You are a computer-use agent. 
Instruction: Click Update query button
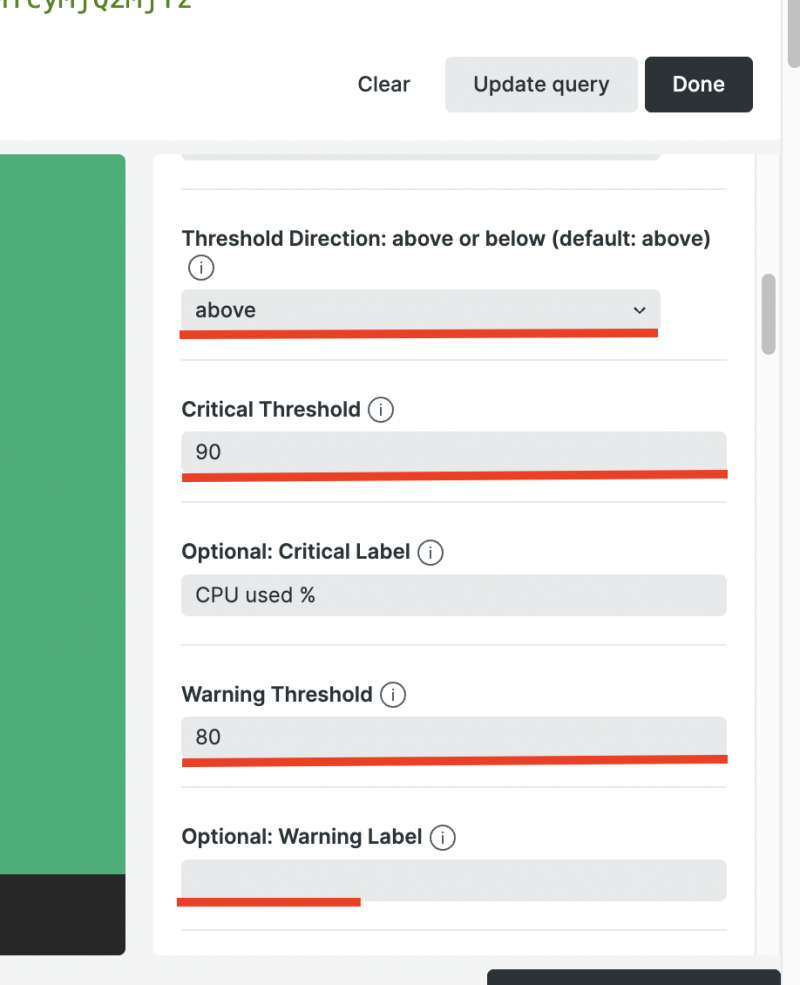pyautogui.click(x=541, y=84)
